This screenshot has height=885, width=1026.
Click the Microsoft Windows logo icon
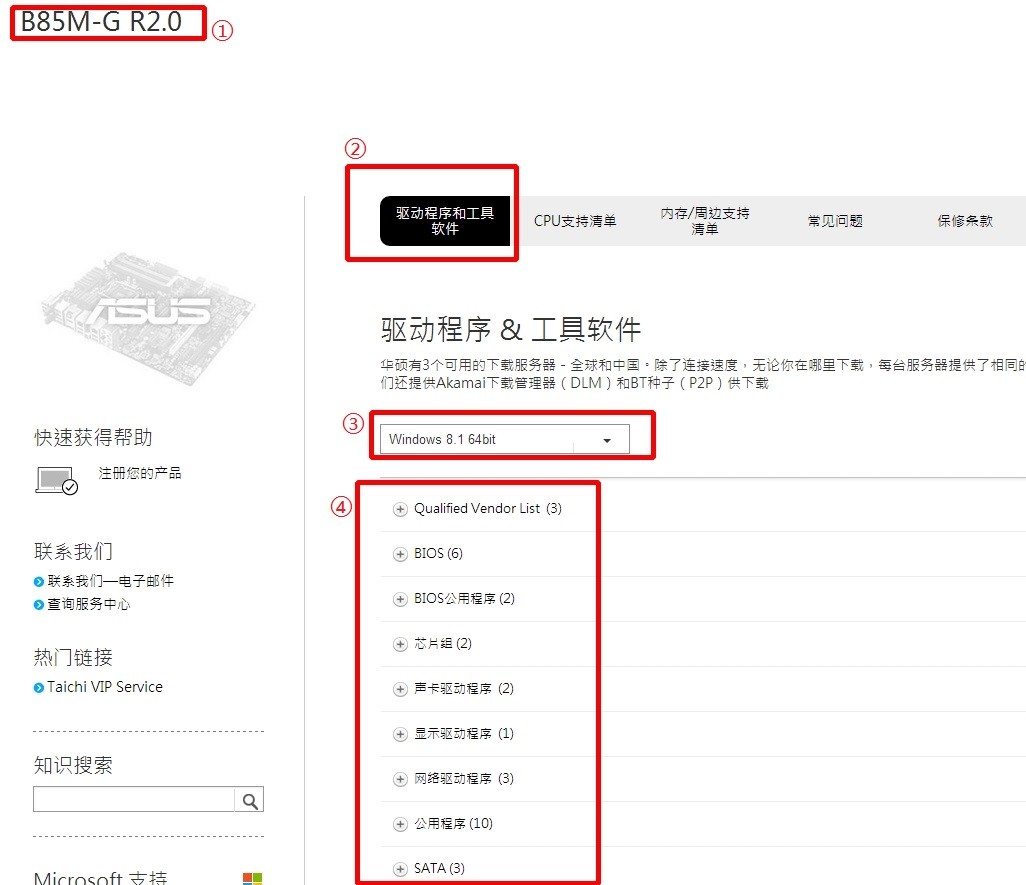pos(253,878)
